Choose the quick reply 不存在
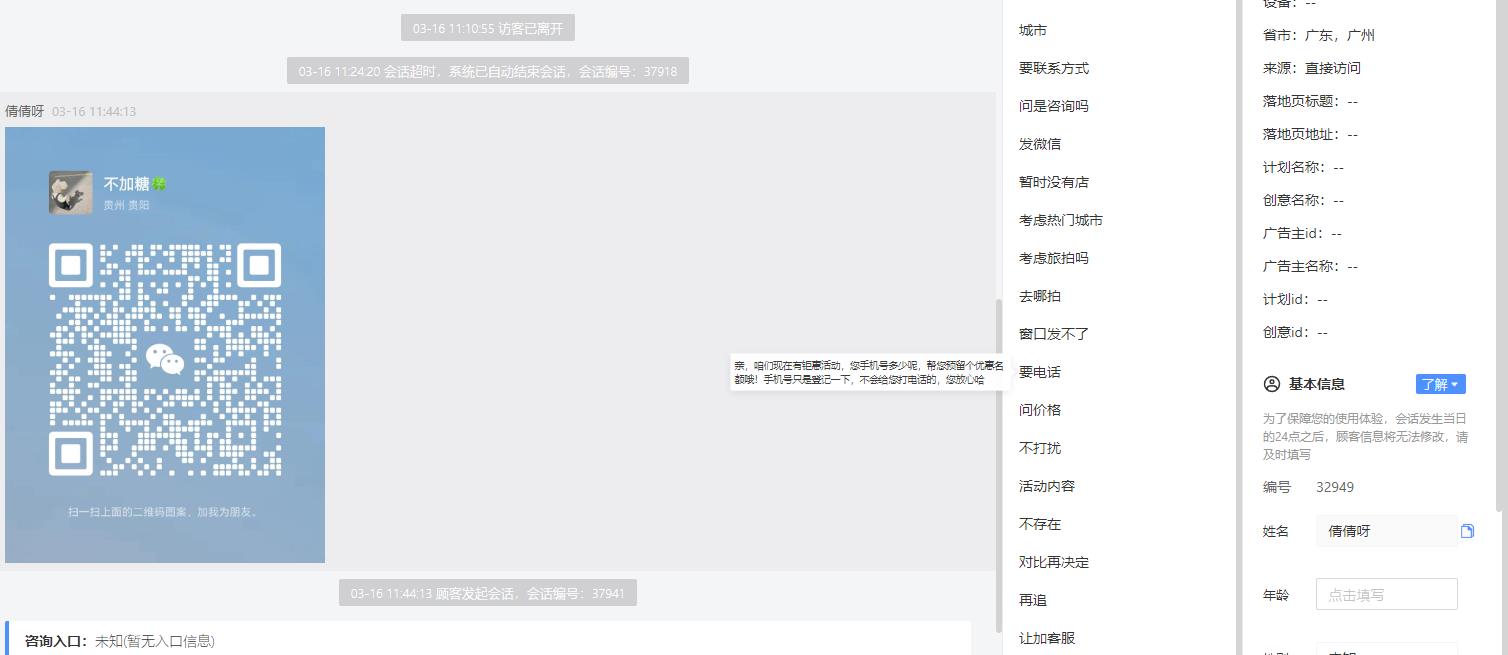1508x655 pixels. pyautogui.click(x=1040, y=524)
